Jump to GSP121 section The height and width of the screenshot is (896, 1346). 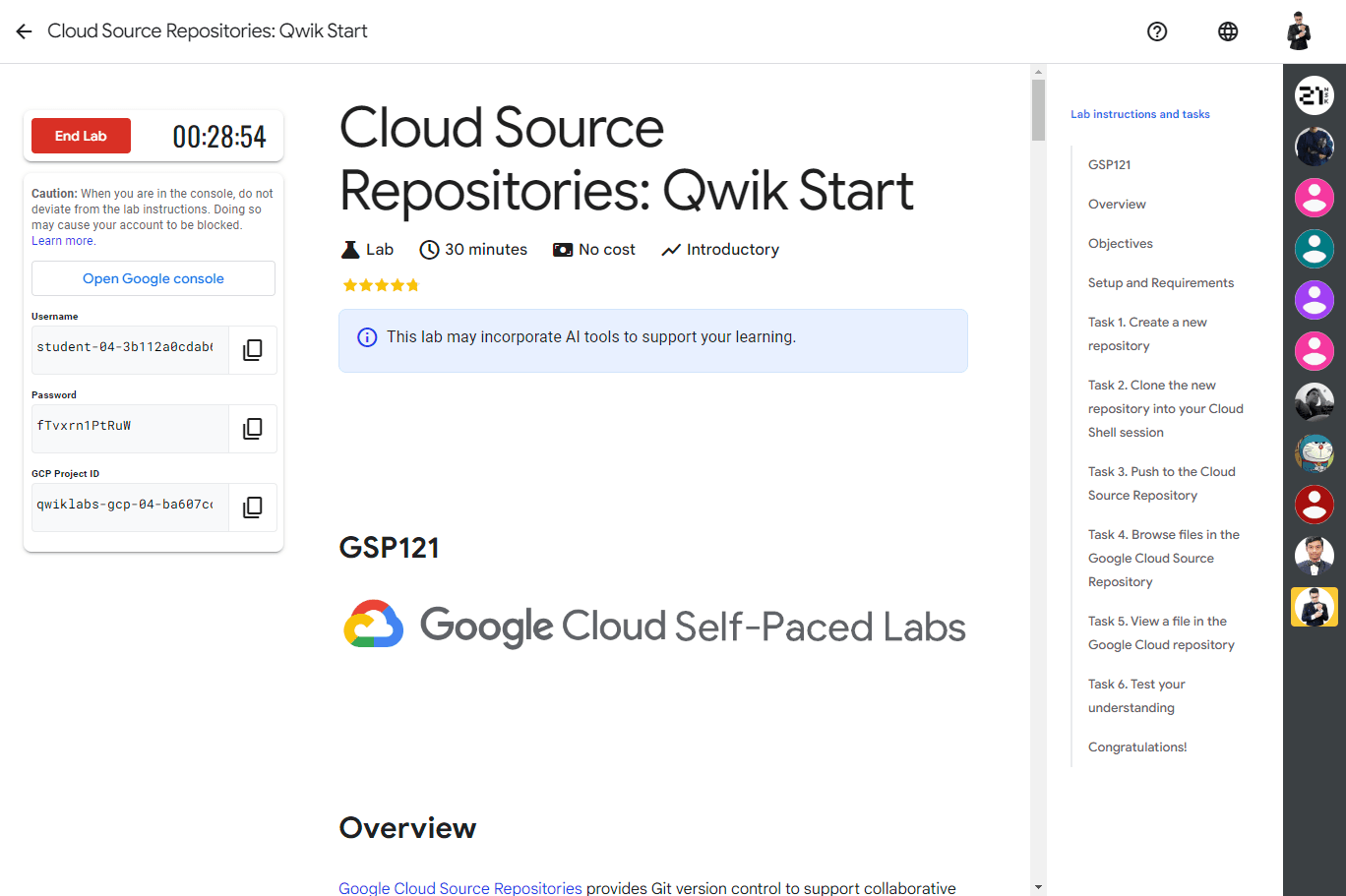(1109, 165)
